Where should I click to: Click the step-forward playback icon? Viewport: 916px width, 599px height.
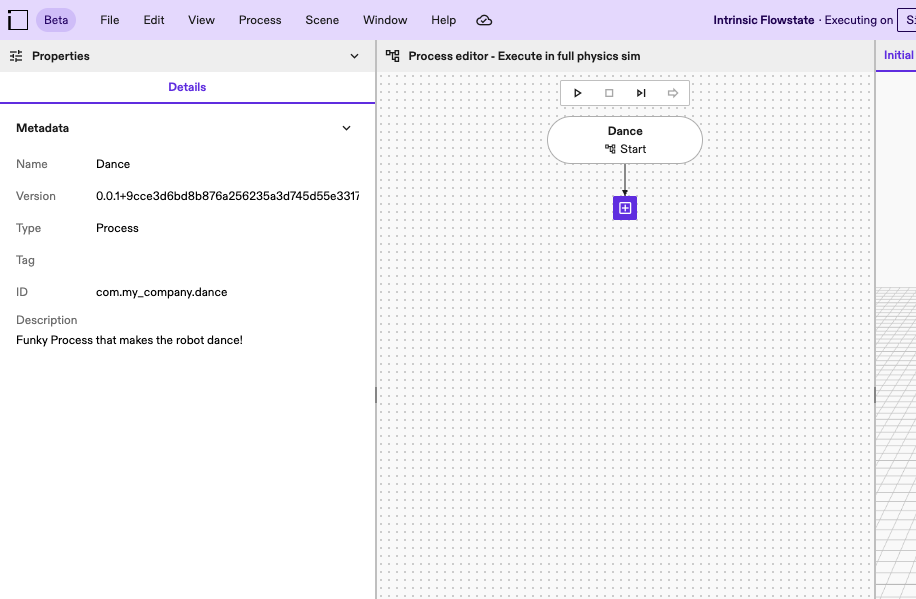point(641,93)
